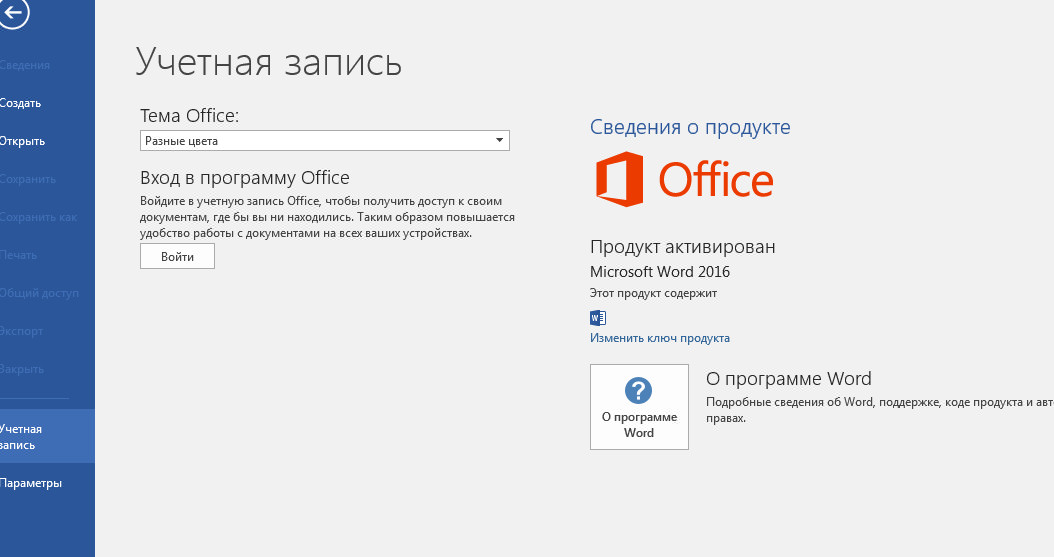
Task: Click the Войти button
Action: click(x=177, y=256)
